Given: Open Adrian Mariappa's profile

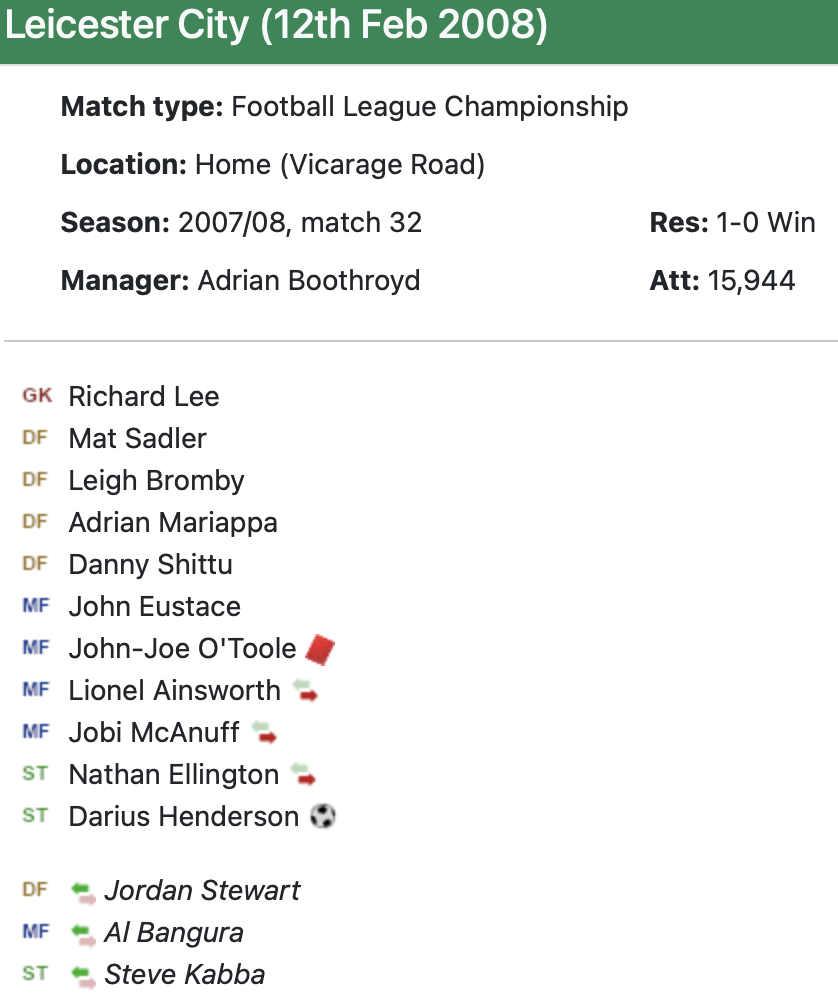Looking at the screenshot, I should (x=173, y=523).
